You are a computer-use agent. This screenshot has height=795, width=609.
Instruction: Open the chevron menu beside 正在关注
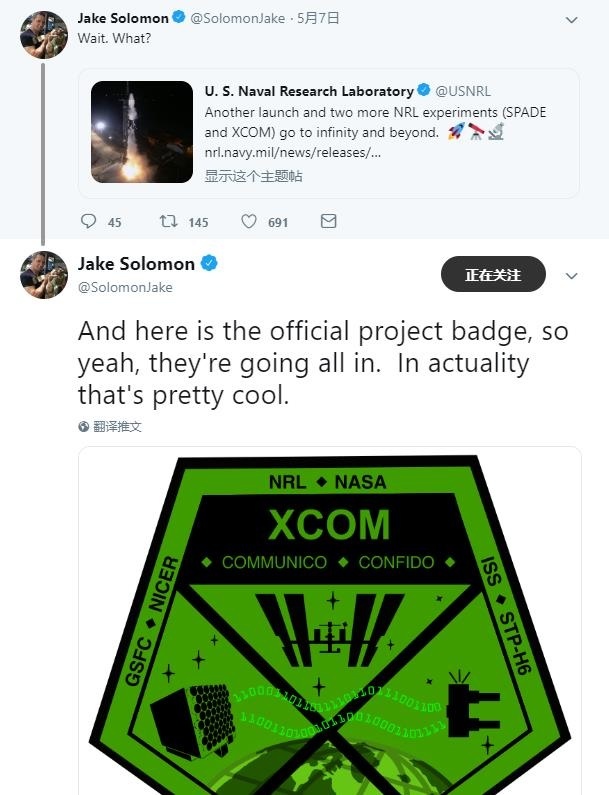click(x=572, y=276)
